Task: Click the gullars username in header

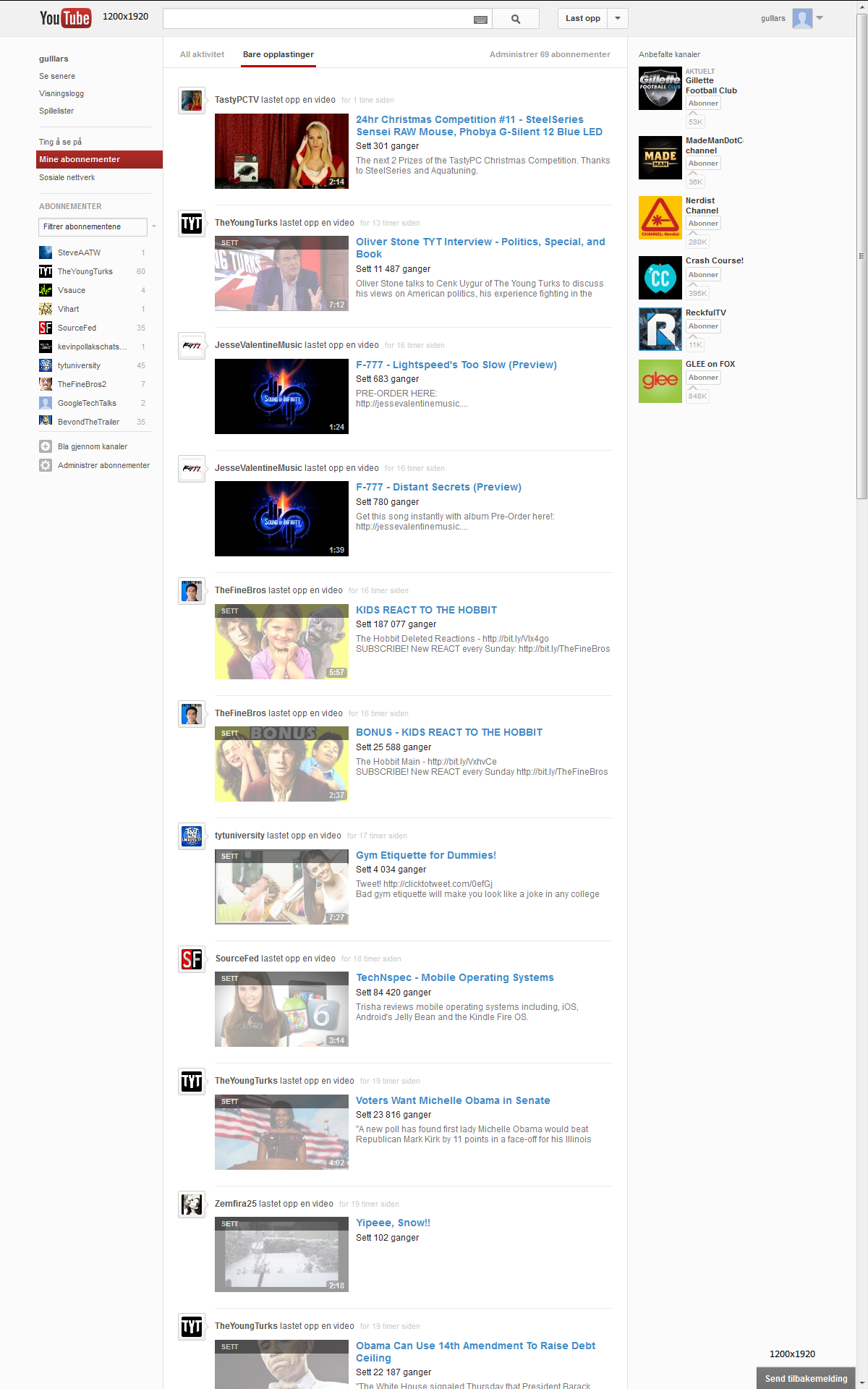Action: tap(773, 18)
